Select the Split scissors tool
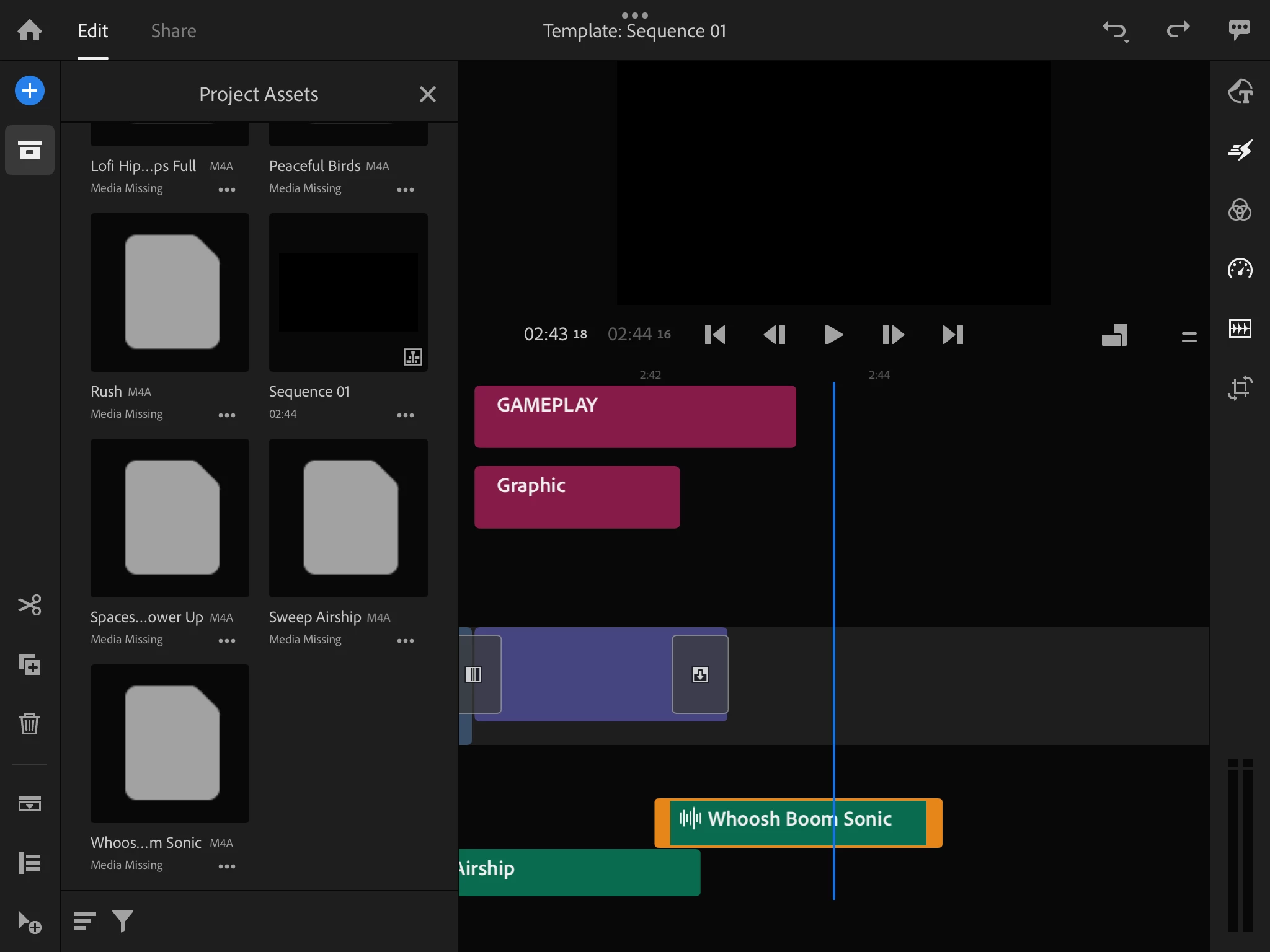Screen dimensions: 1270x952 point(30,605)
